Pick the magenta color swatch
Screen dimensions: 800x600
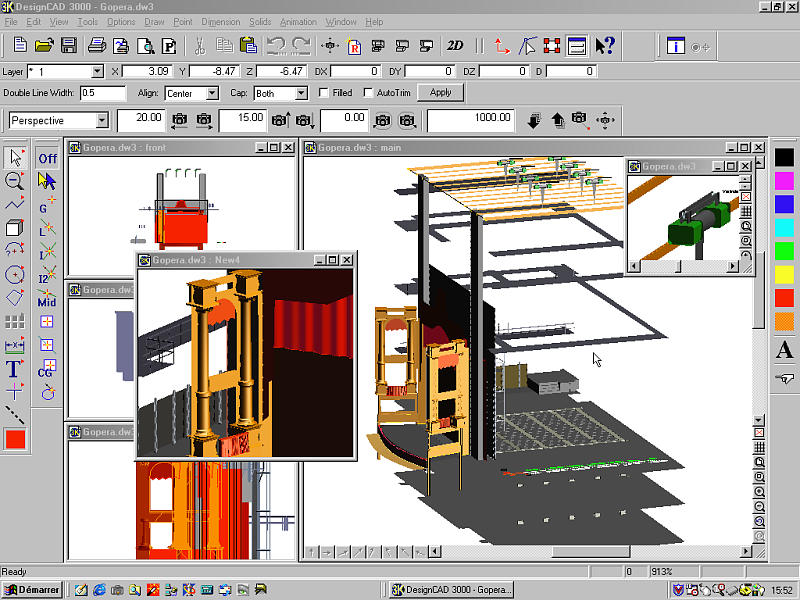785,180
